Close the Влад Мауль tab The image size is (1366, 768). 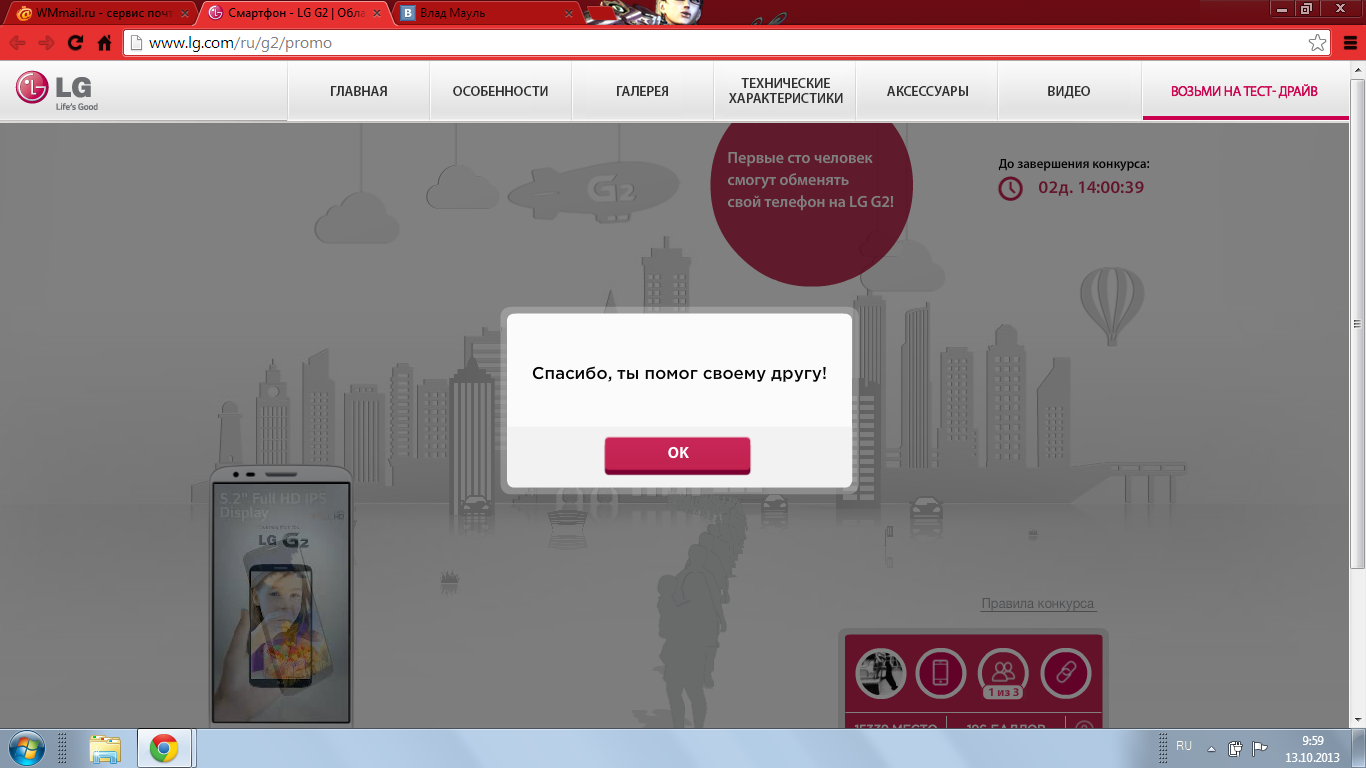(x=568, y=14)
